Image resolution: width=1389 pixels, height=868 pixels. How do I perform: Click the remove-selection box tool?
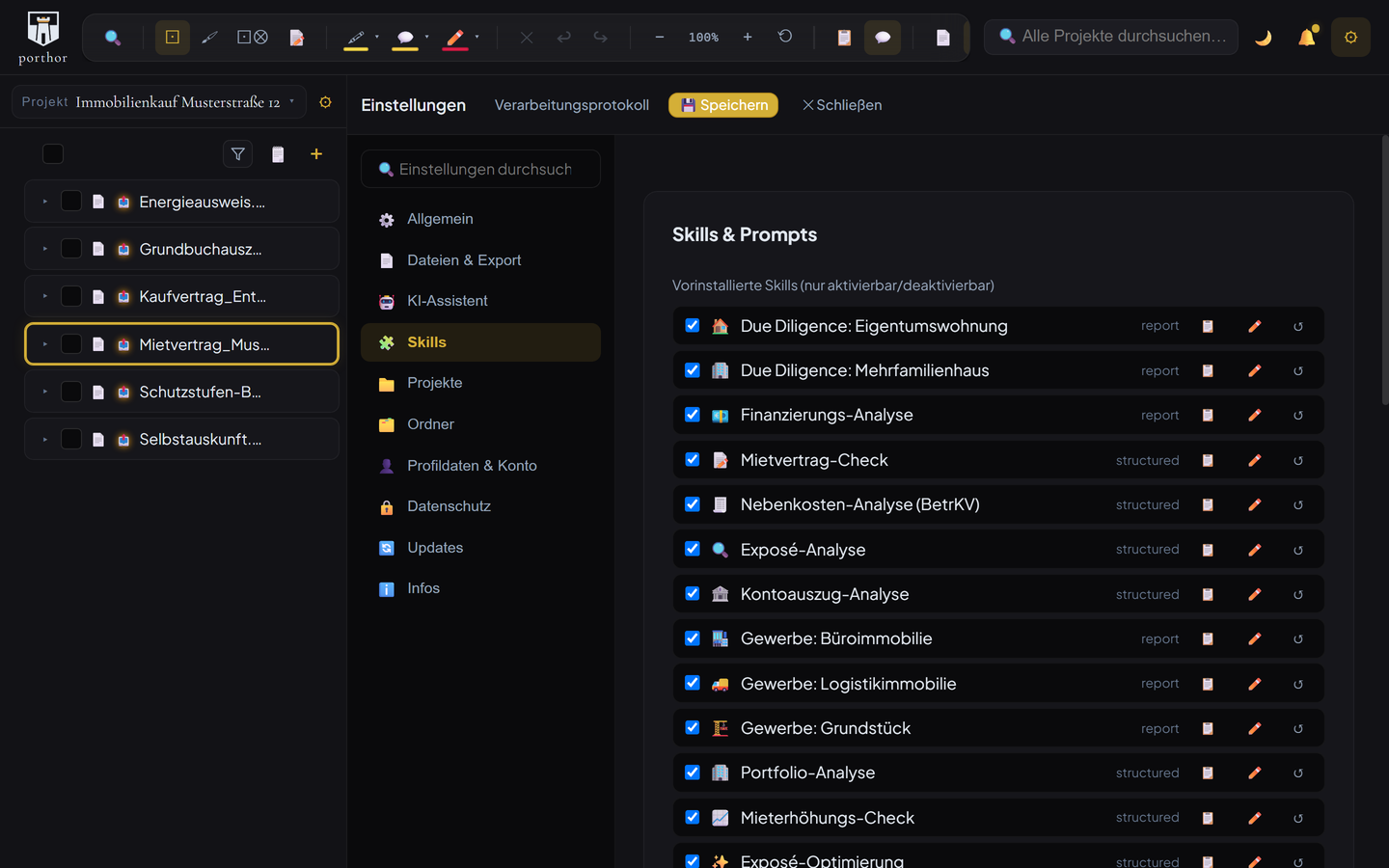(253, 38)
